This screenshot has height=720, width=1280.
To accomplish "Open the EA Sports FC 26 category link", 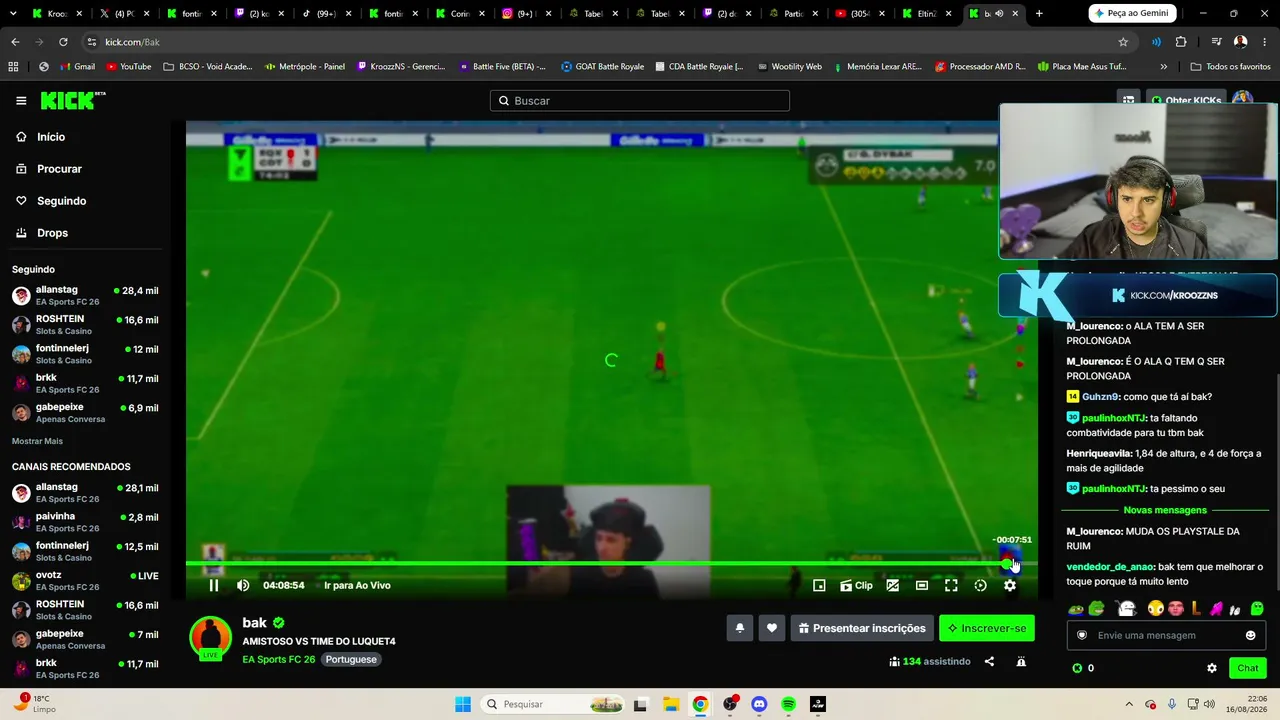I will 278,660.
